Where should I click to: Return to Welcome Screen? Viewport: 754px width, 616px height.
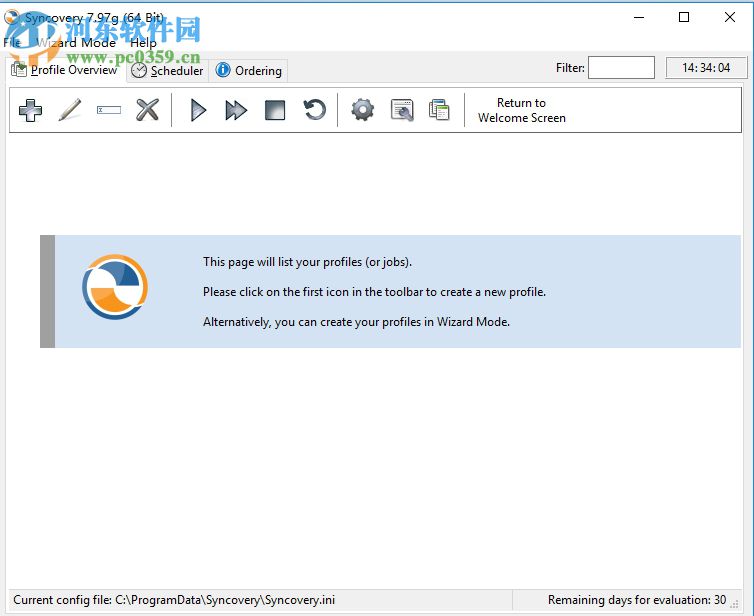522,110
